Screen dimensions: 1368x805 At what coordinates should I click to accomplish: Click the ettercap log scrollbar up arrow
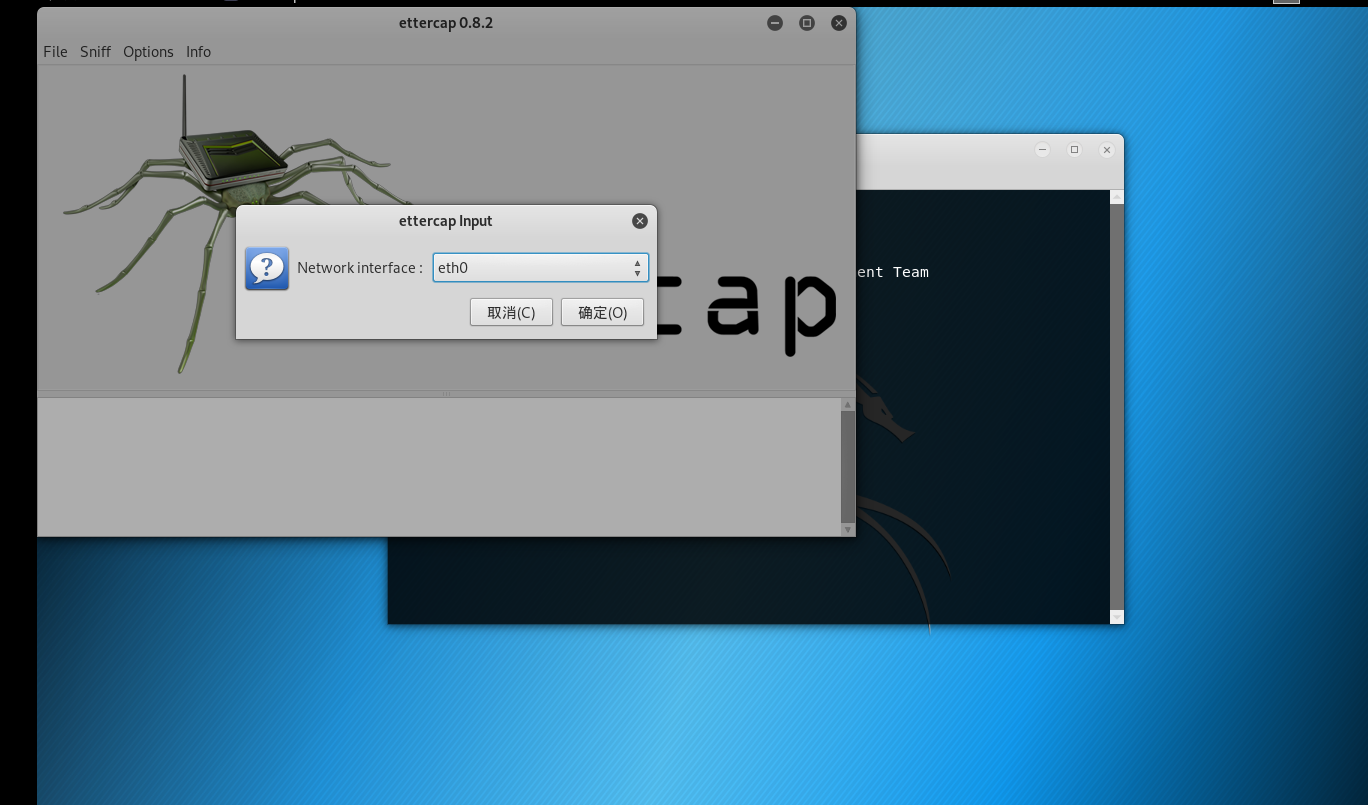click(848, 405)
